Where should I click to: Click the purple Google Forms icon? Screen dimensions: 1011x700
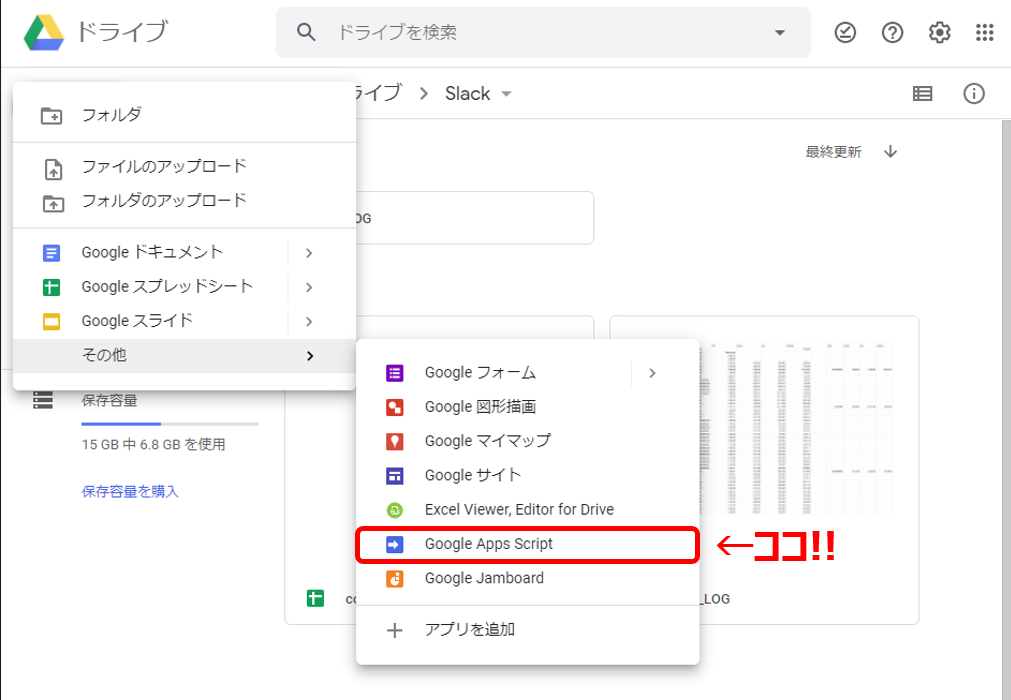[395, 373]
